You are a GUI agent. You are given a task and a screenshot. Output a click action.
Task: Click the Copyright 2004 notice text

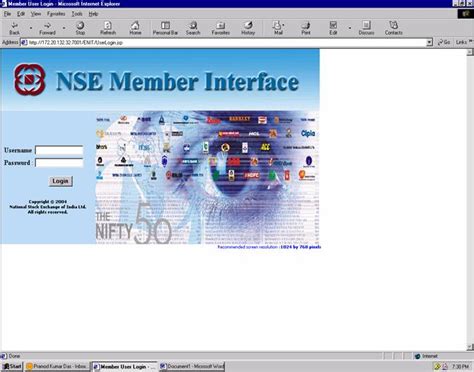[x=48, y=207]
